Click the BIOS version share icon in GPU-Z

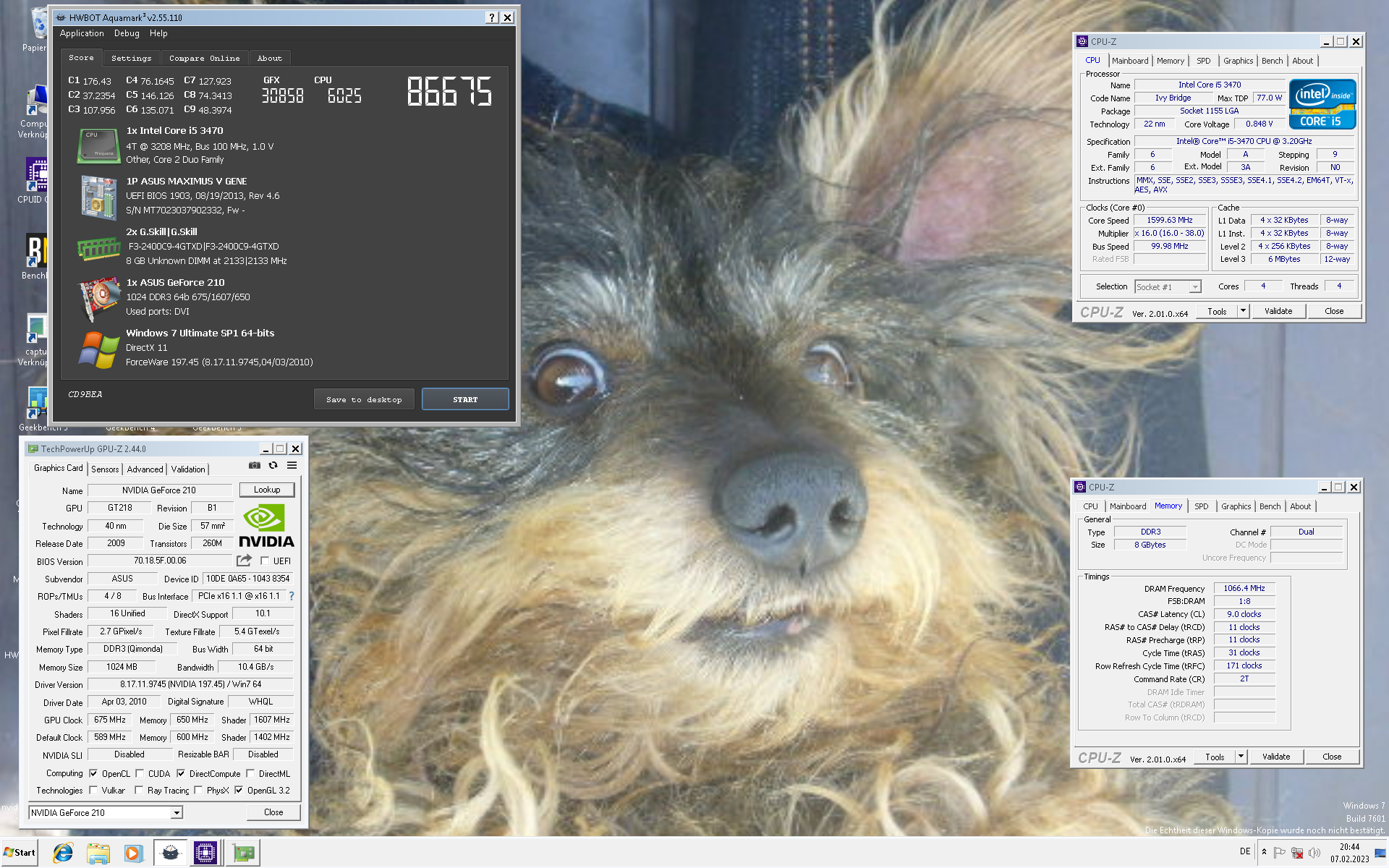point(244,561)
